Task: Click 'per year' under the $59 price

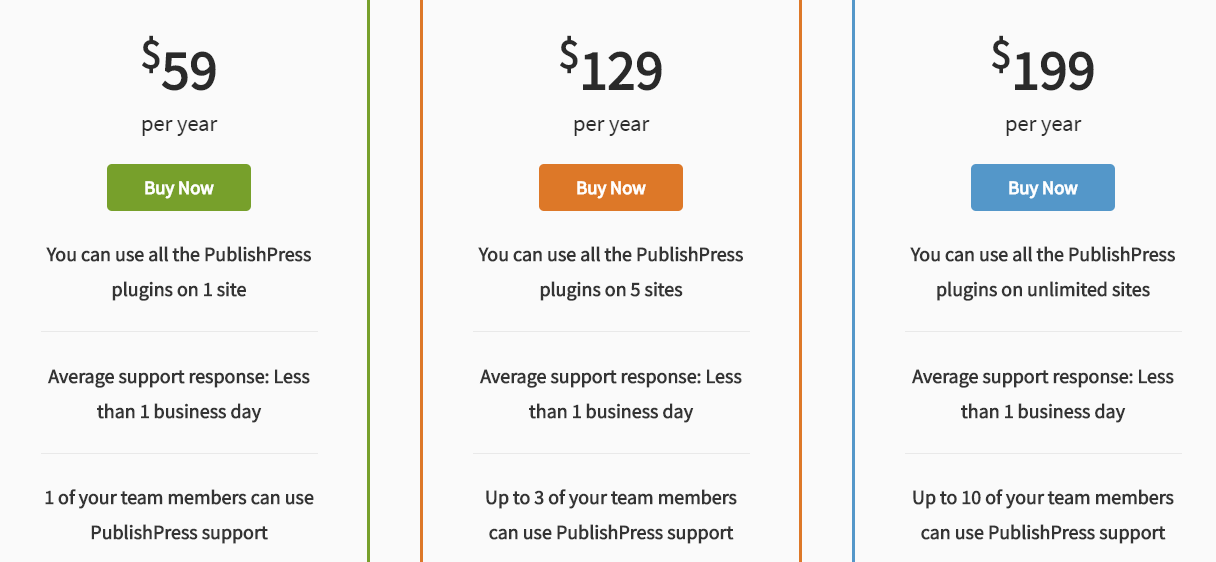Action: 179,125
